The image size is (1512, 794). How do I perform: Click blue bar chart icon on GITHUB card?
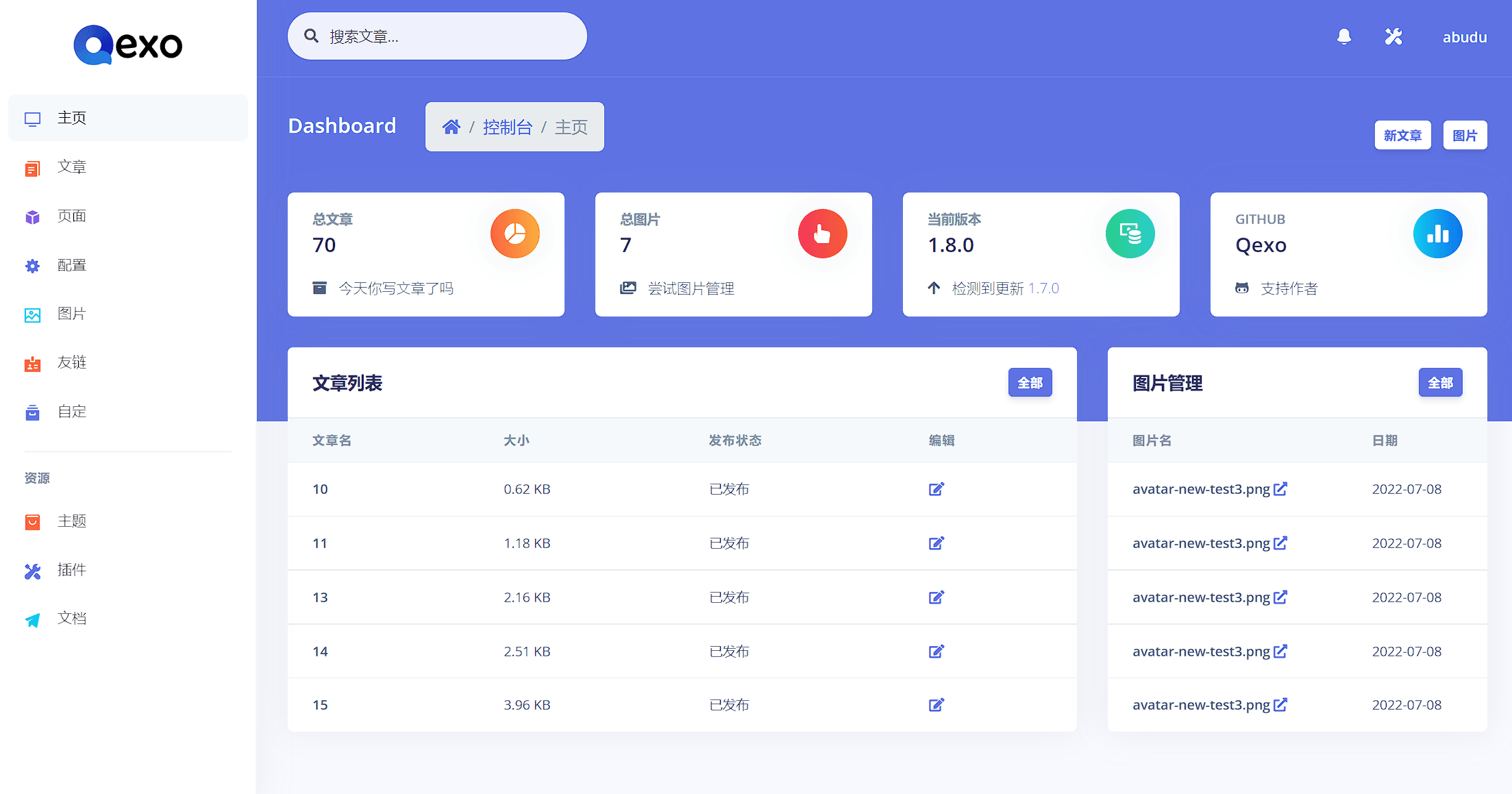1437,234
